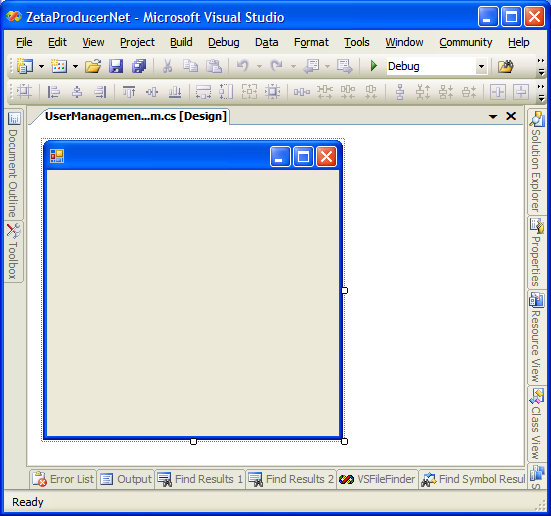Screen dimensions: 551x516
Task: Click the Navigate Forward icon
Action: [345, 66]
